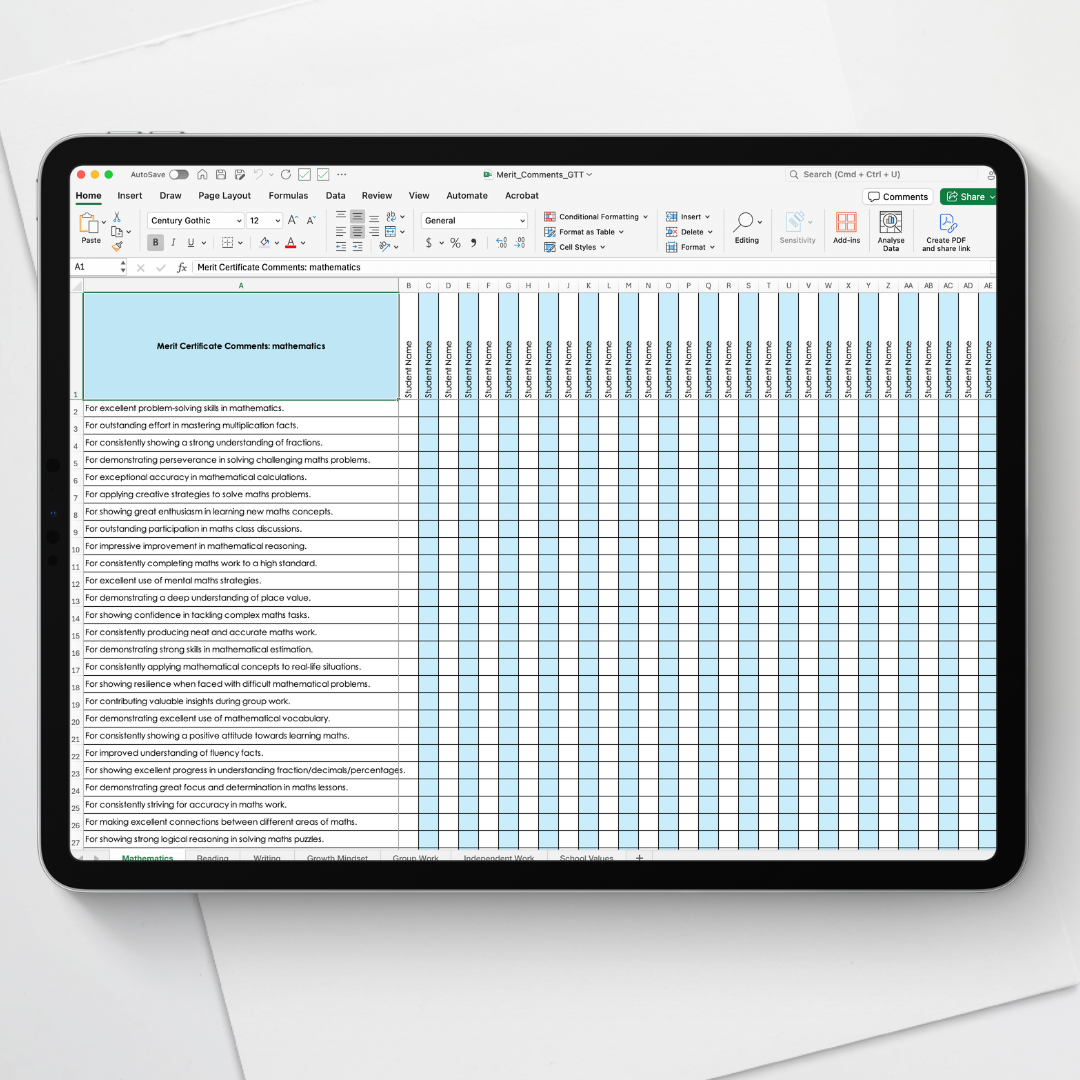This screenshot has height=1080, width=1080.
Task: Open the Growth Mindset sheet tab
Action: (337, 858)
